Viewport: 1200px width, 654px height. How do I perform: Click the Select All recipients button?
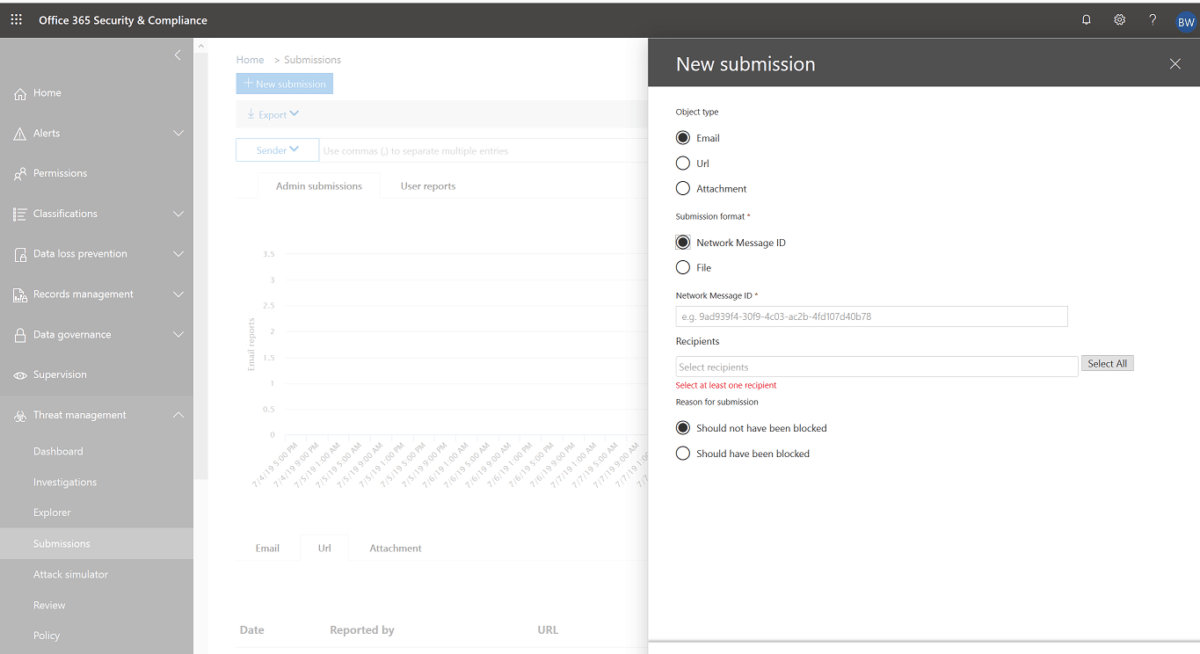[1107, 364]
